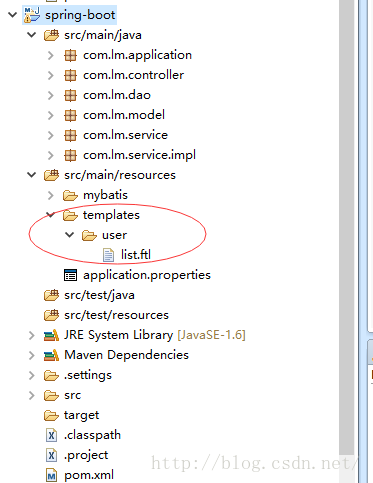Click the mybatis folder icon
The image size is (373, 483).
click(70, 195)
